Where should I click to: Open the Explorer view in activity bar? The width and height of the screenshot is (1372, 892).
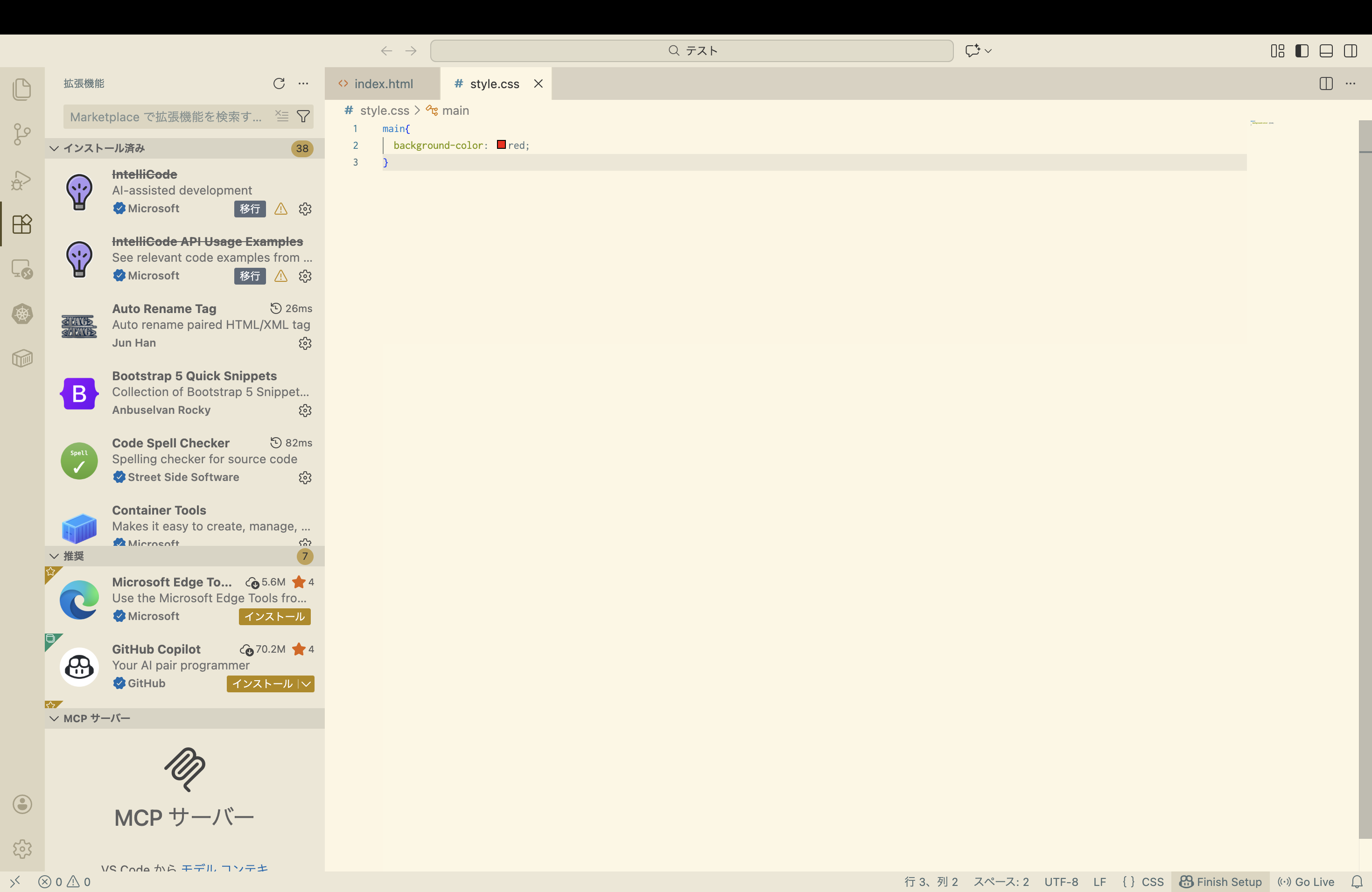coord(22,89)
